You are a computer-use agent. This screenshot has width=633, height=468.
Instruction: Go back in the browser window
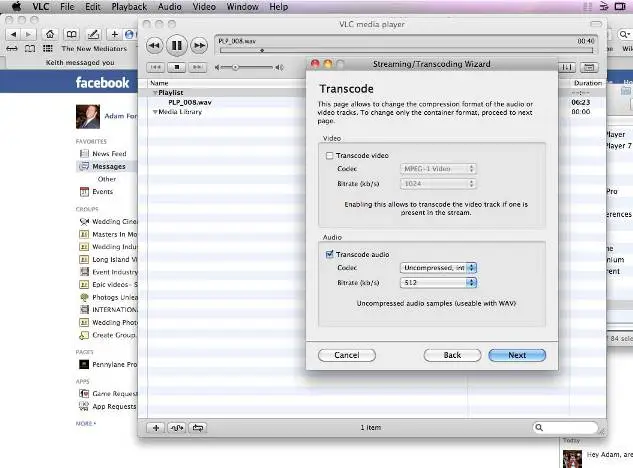point(13,34)
